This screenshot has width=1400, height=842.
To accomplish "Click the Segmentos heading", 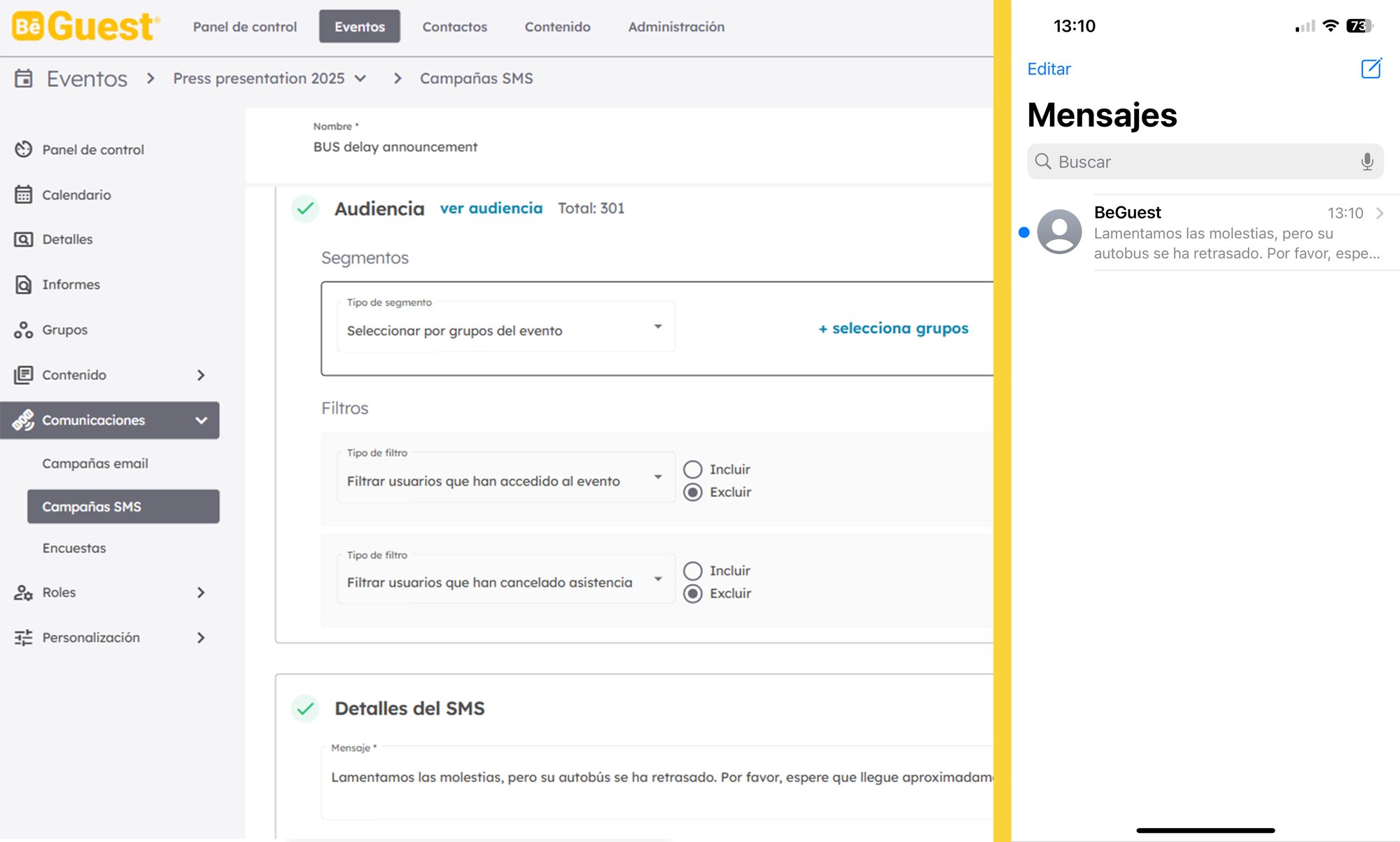I will point(365,258).
